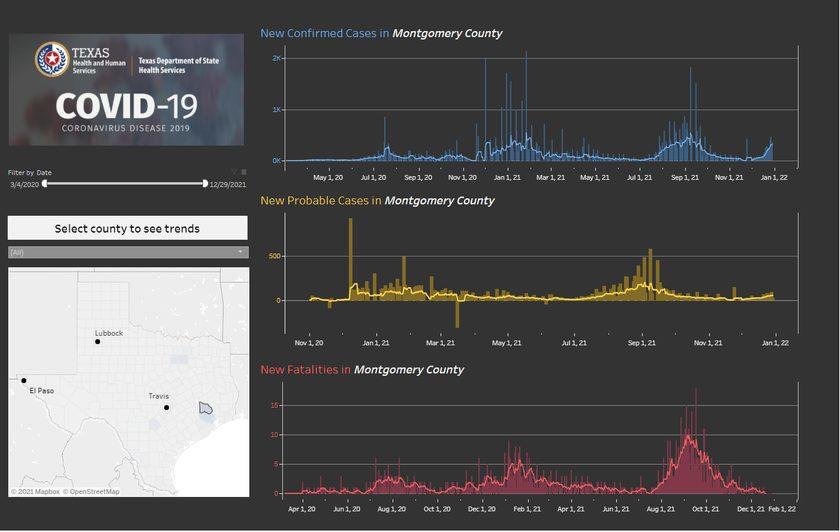Click the COVID-19 banner title

[x=126, y=107]
